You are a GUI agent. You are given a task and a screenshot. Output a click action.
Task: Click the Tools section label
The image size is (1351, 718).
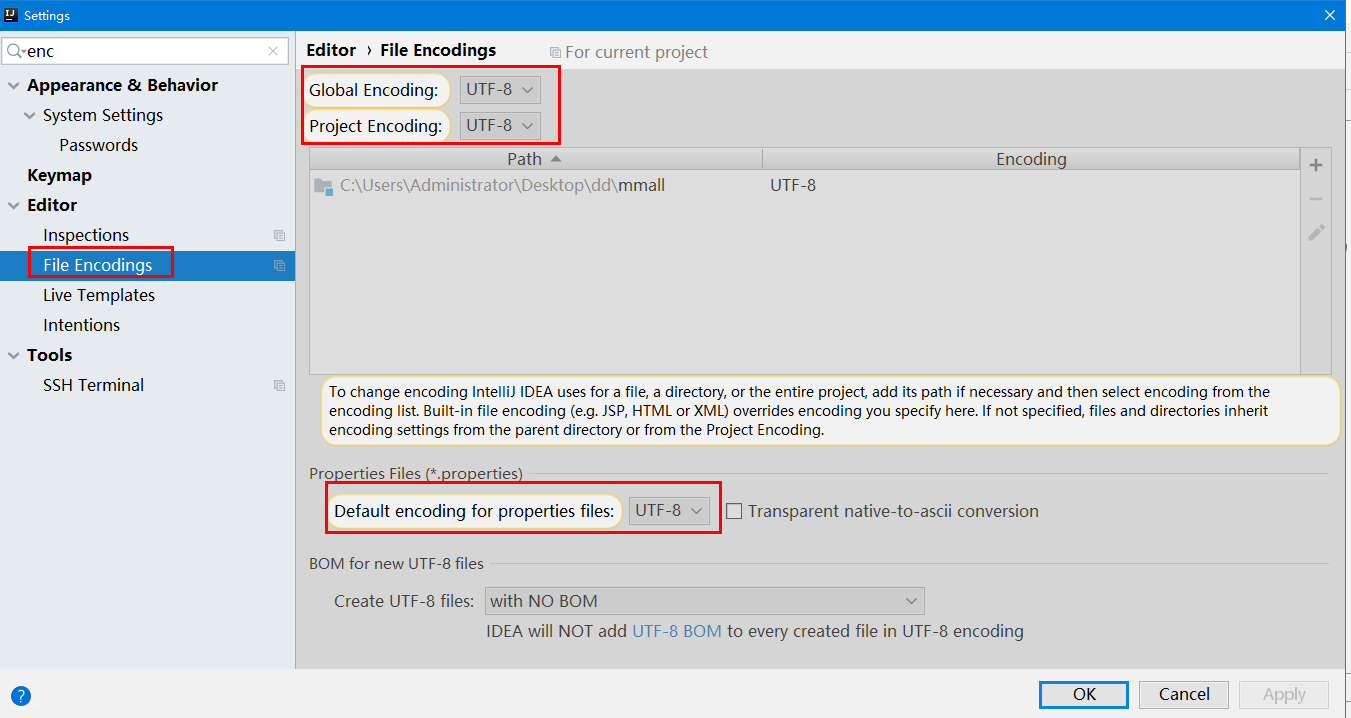click(49, 355)
